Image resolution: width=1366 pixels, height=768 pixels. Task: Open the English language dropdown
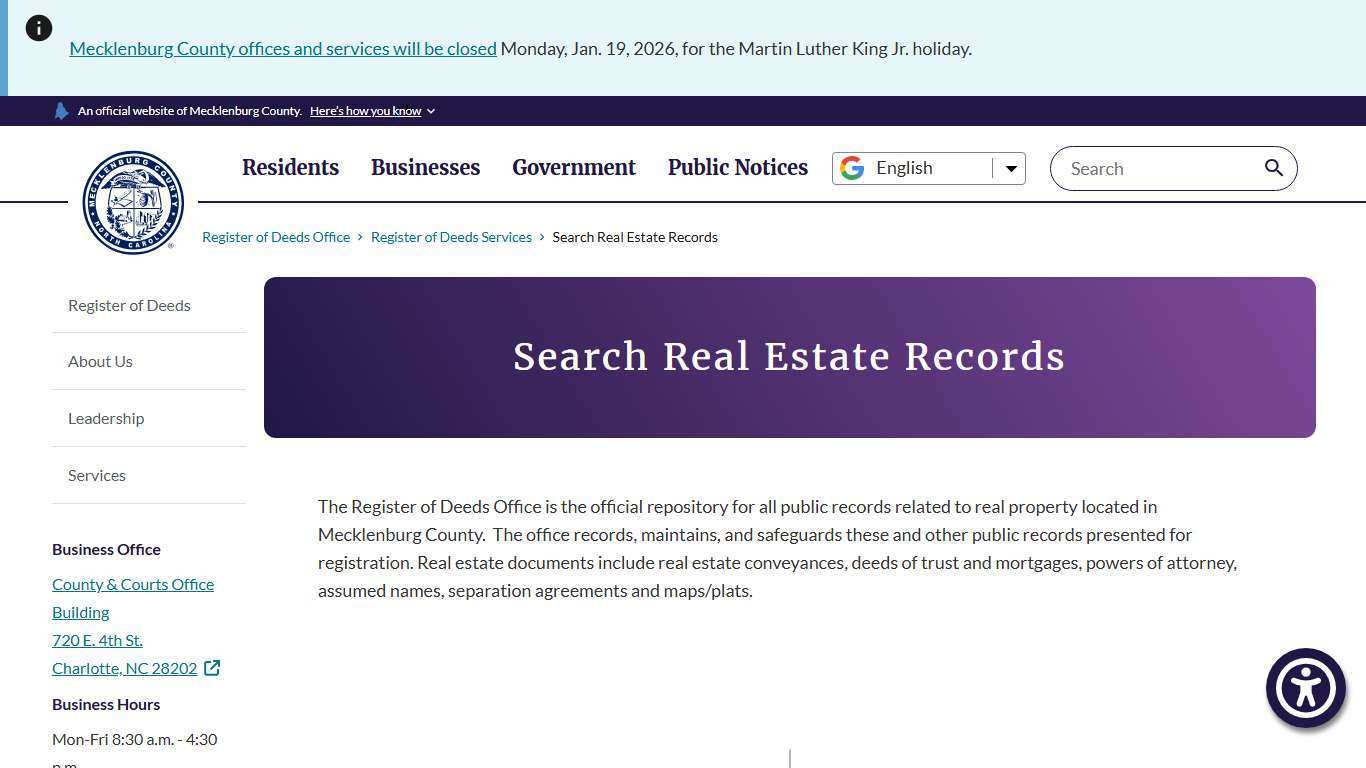click(x=1011, y=168)
